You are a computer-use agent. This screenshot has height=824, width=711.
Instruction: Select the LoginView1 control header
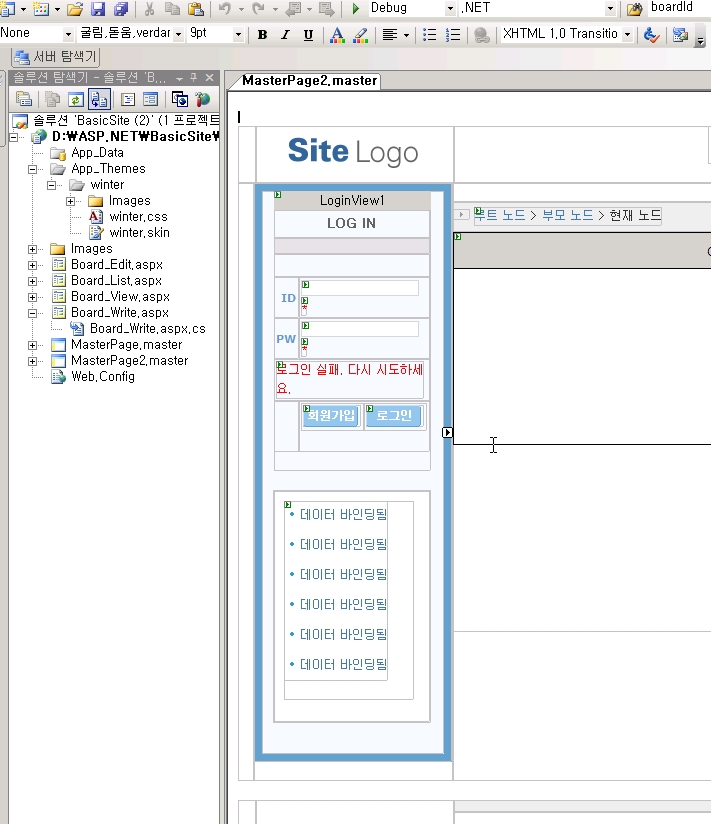352,200
